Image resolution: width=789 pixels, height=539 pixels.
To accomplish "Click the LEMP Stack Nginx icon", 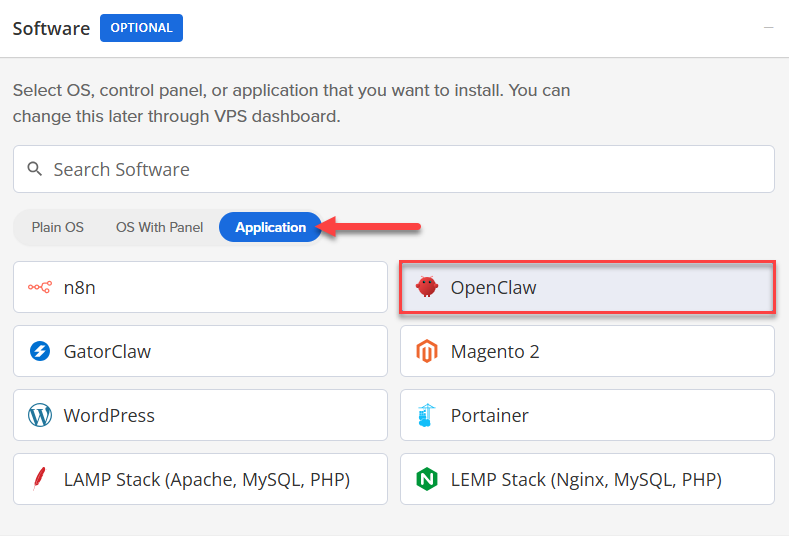I will pos(427,479).
